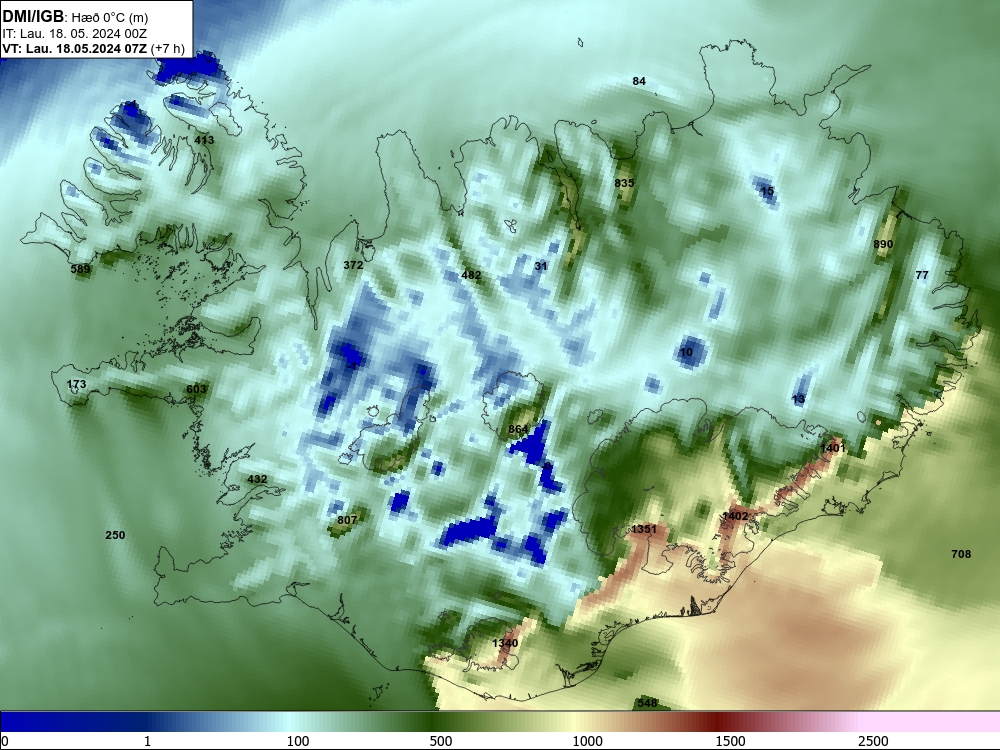Pick the 482 map label
Image resolution: width=1000 pixels, height=750 pixels.
471,276
